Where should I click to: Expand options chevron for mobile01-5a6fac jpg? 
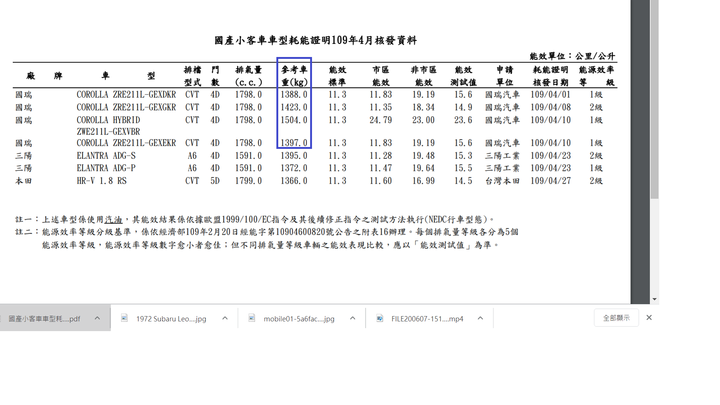353,318
